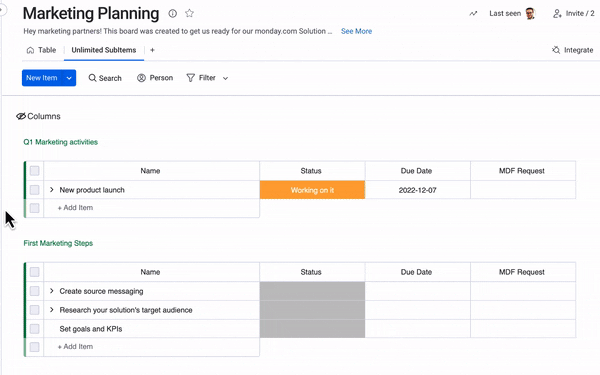
Task: Open Search with magnifier icon
Action: (92, 78)
